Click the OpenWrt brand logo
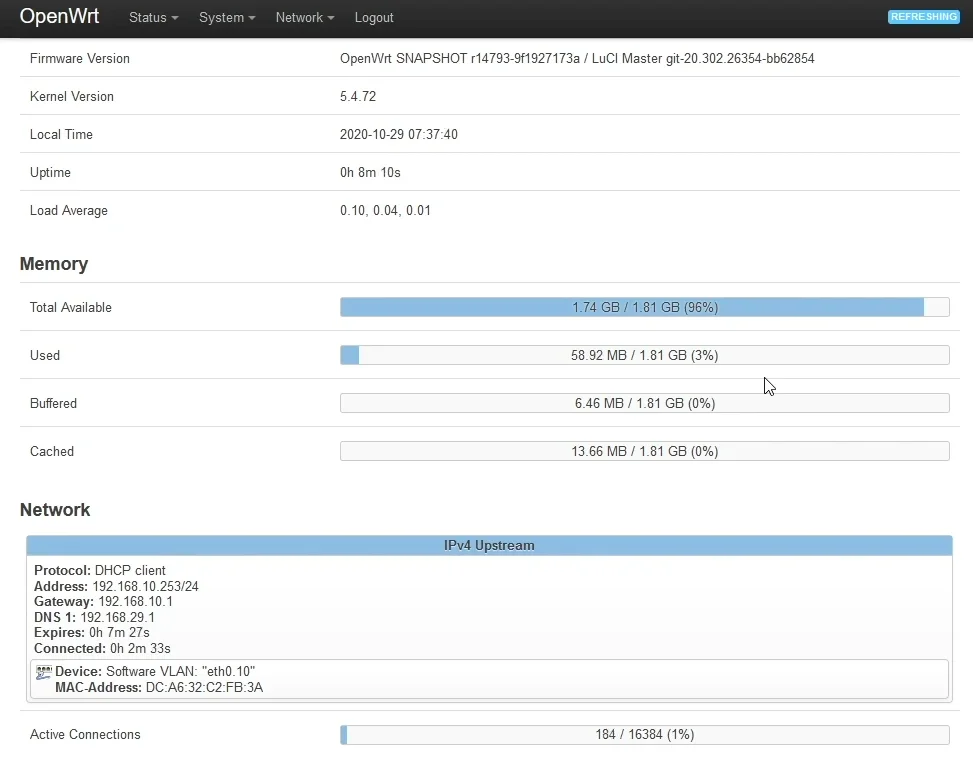Viewport: 973px width, 758px height. pyautogui.click(x=59, y=17)
